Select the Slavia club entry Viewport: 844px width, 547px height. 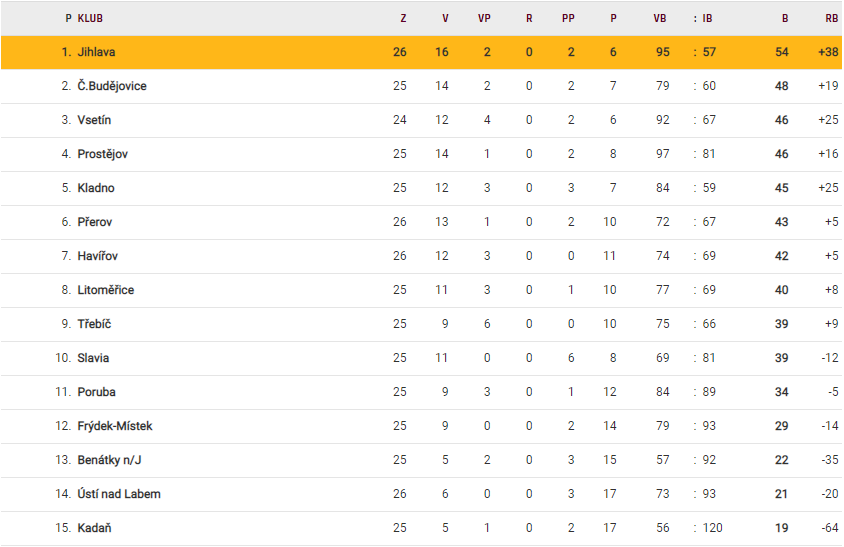pos(93,358)
